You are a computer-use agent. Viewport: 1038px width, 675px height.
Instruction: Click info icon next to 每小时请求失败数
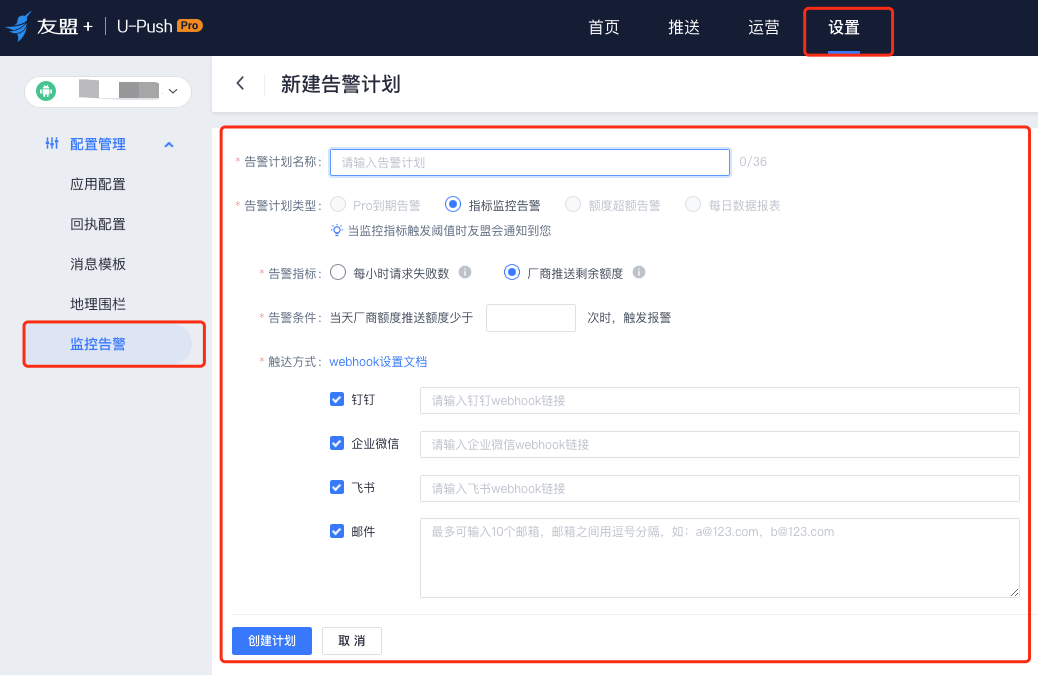465,272
